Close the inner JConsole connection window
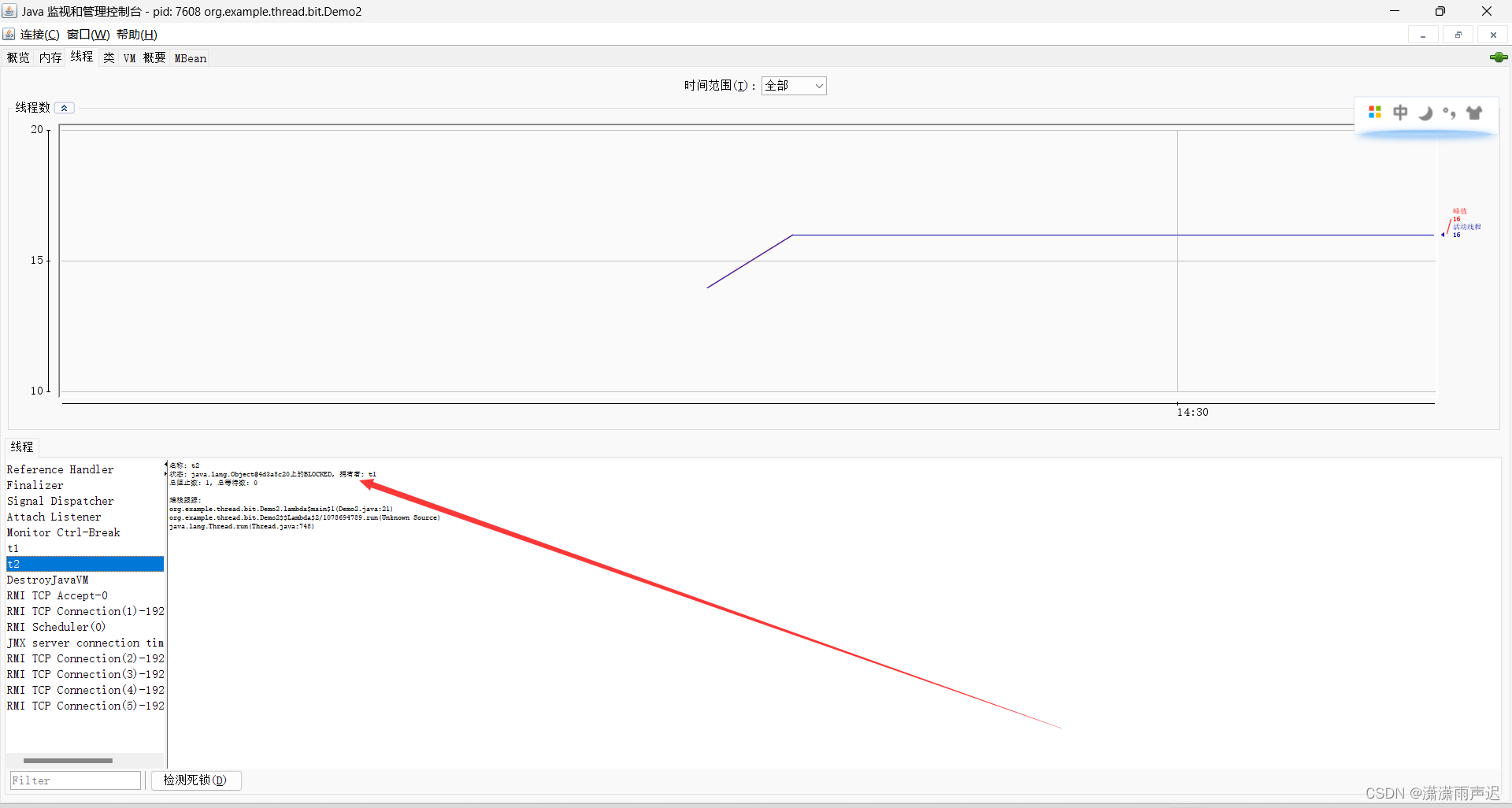This screenshot has height=808, width=1512. pyautogui.click(x=1493, y=35)
